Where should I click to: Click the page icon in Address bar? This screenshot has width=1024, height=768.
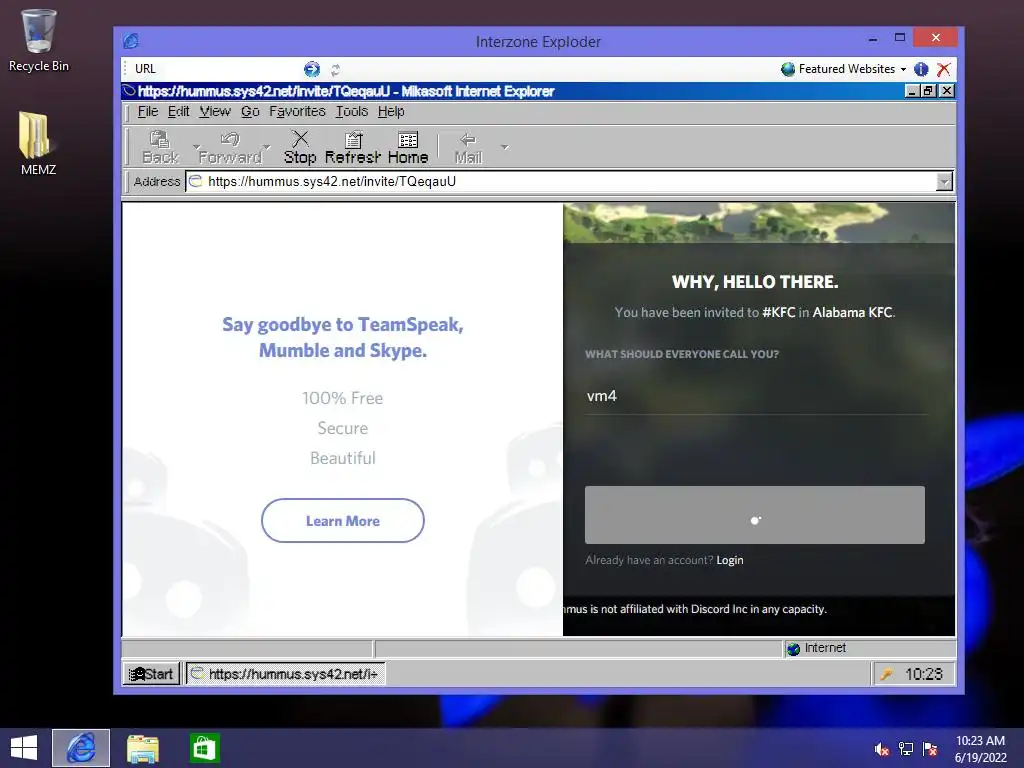pos(195,182)
